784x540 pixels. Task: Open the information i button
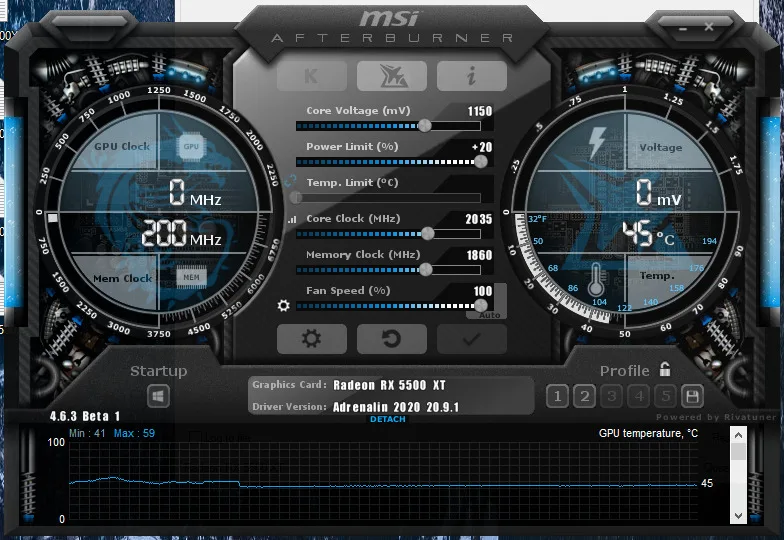point(472,76)
